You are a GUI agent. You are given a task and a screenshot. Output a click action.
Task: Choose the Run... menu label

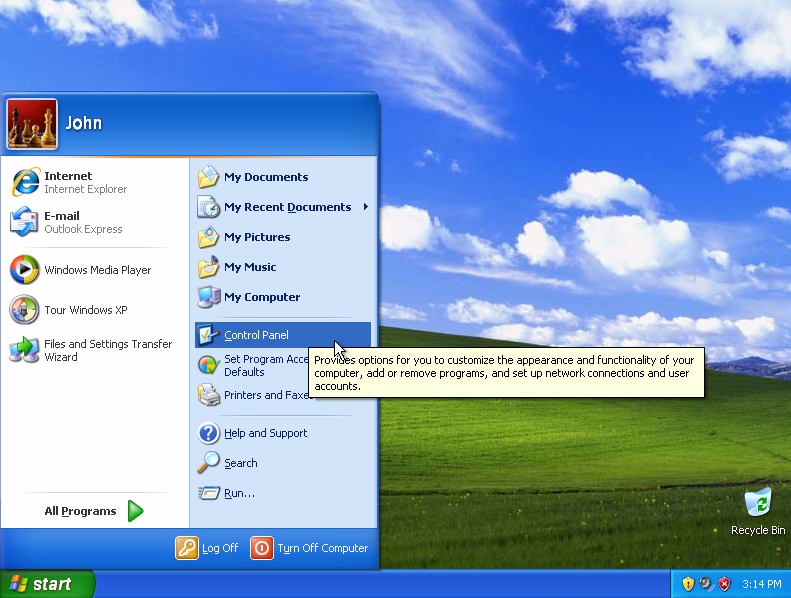click(x=239, y=493)
